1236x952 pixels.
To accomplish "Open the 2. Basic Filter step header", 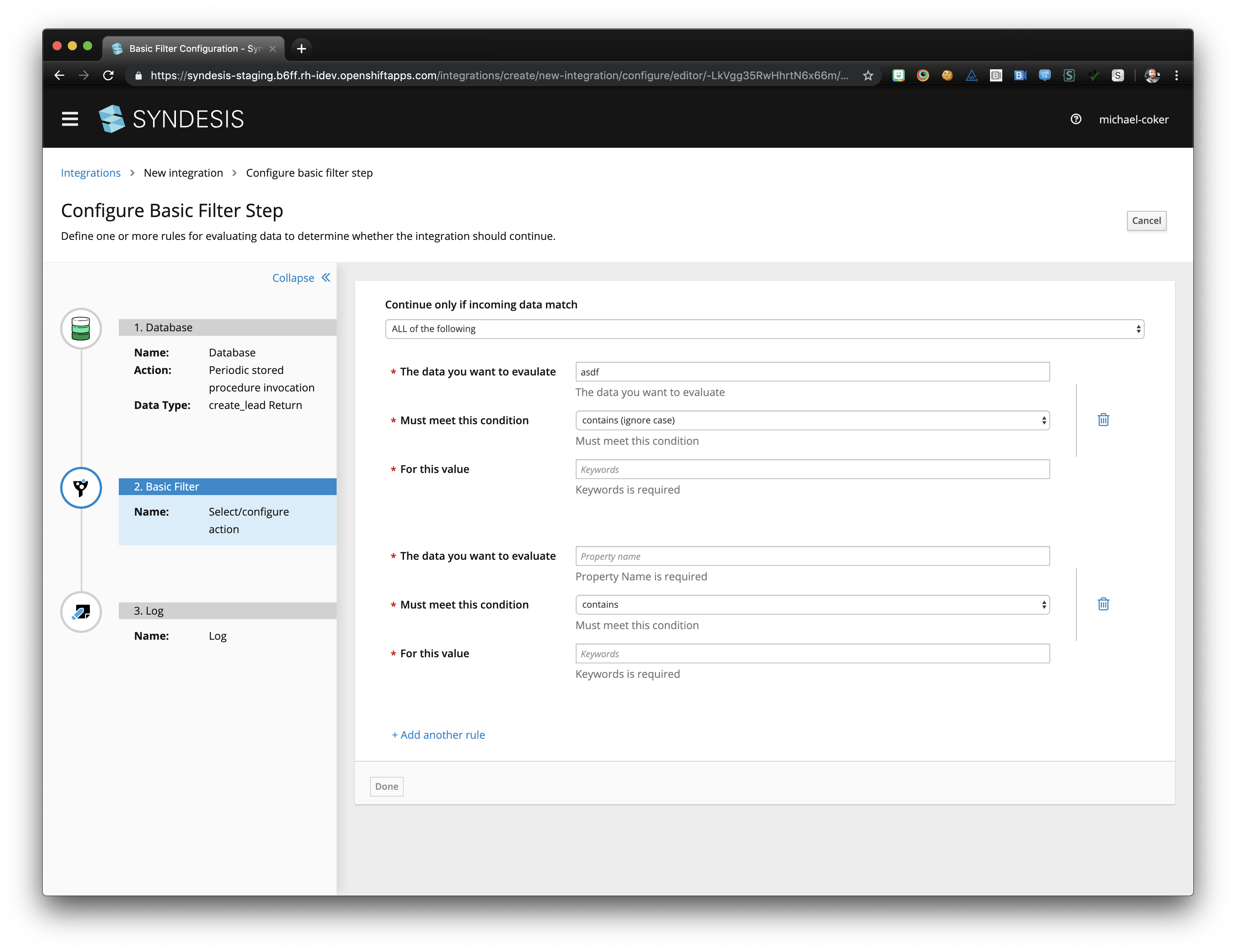I will pyautogui.click(x=227, y=487).
